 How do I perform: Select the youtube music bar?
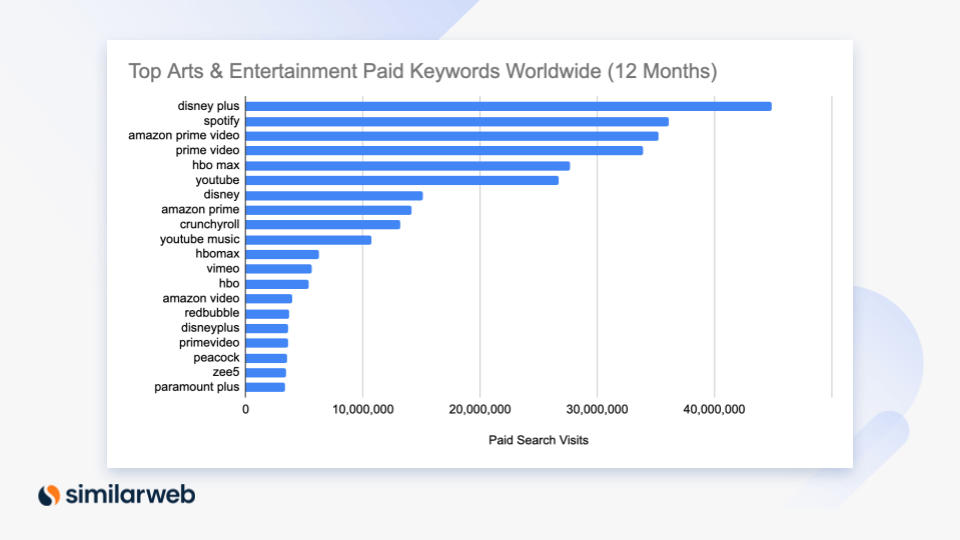(x=309, y=240)
